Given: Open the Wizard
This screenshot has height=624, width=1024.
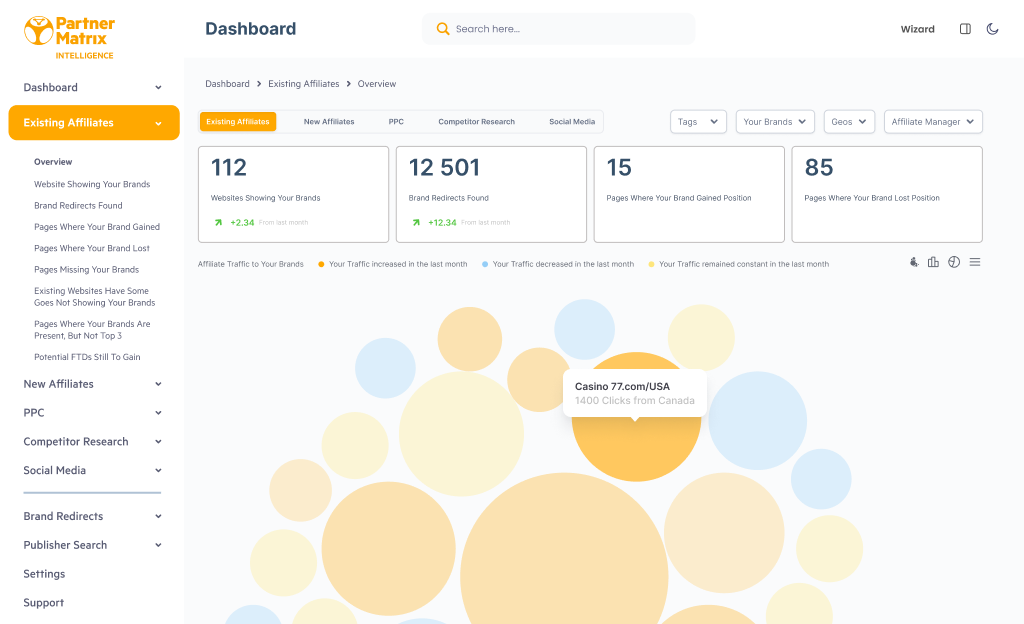Looking at the screenshot, I should pos(917,29).
